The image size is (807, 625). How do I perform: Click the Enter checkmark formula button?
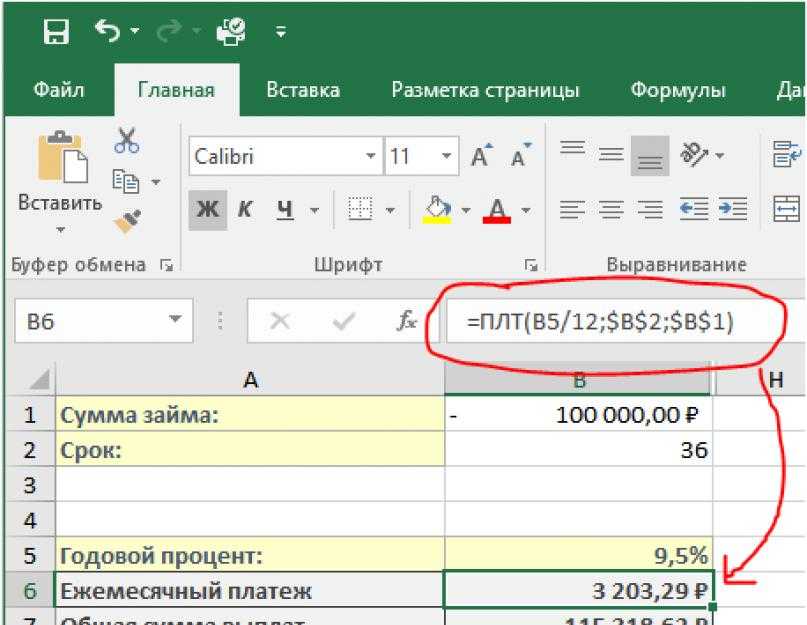pyautogui.click(x=343, y=321)
